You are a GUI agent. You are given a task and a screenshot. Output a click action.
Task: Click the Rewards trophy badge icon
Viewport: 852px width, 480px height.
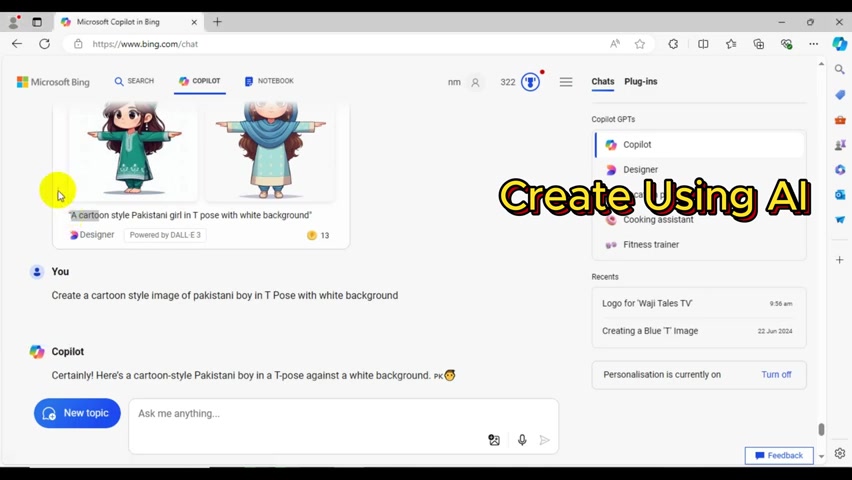(x=530, y=82)
